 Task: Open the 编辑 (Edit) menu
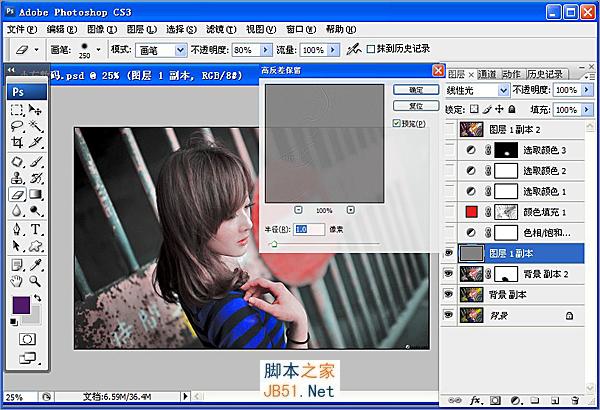pyautogui.click(x=62, y=29)
